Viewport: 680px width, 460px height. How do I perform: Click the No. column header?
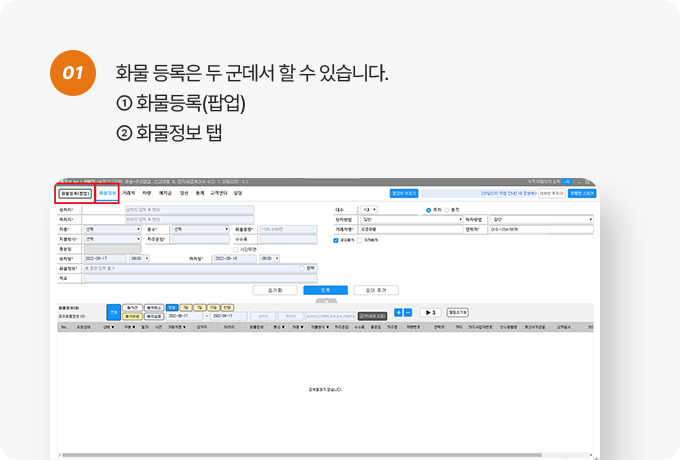point(64,327)
